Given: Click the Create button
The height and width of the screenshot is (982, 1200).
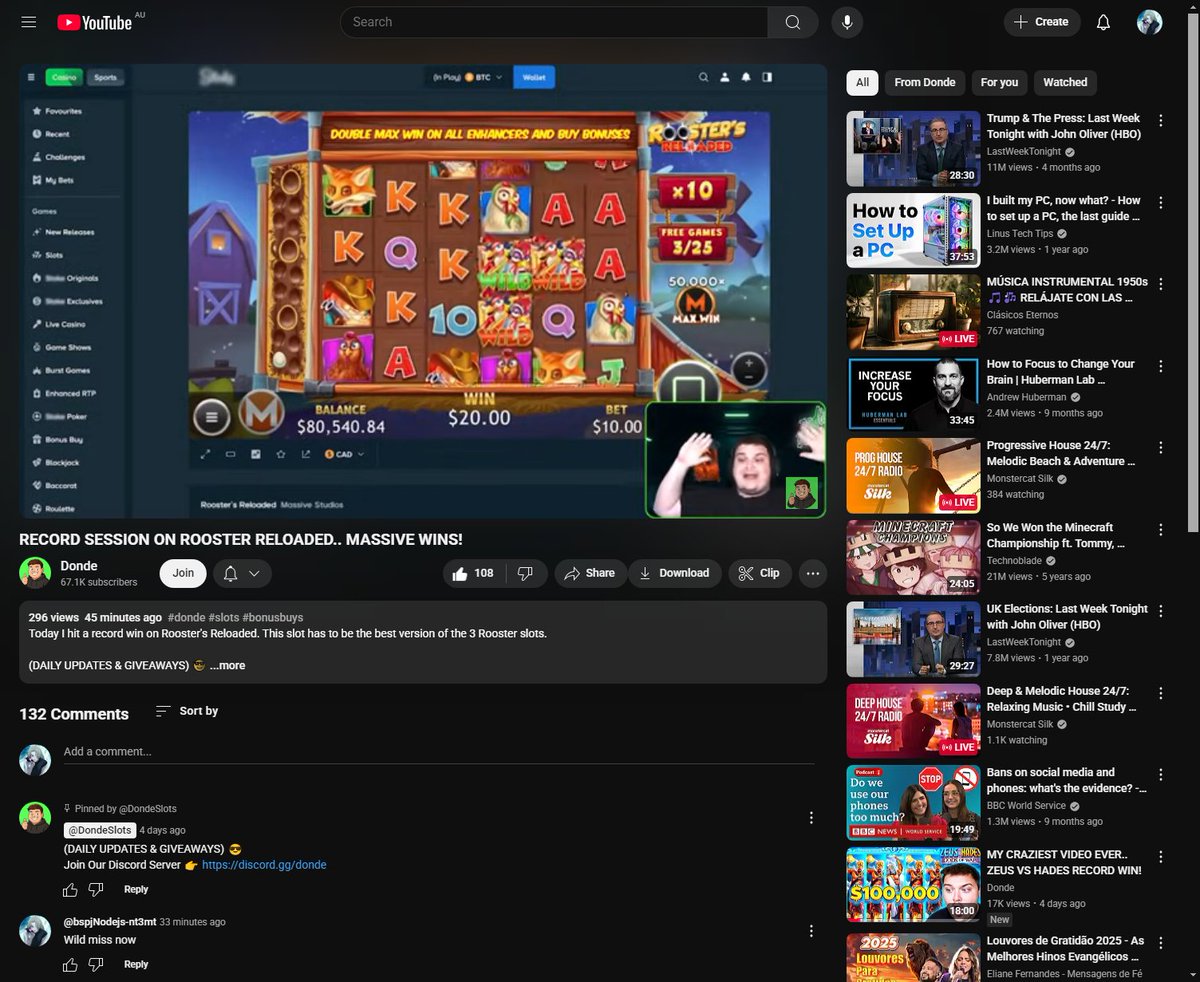Looking at the screenshot, I should 1042,22.
